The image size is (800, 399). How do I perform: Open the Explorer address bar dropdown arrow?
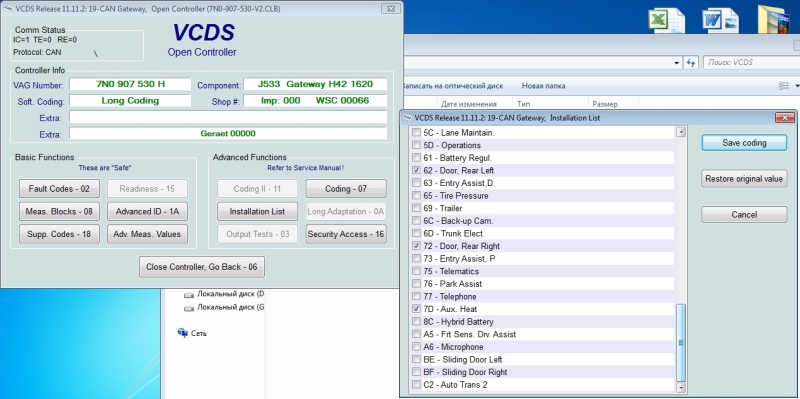click(x=677, y=63)
